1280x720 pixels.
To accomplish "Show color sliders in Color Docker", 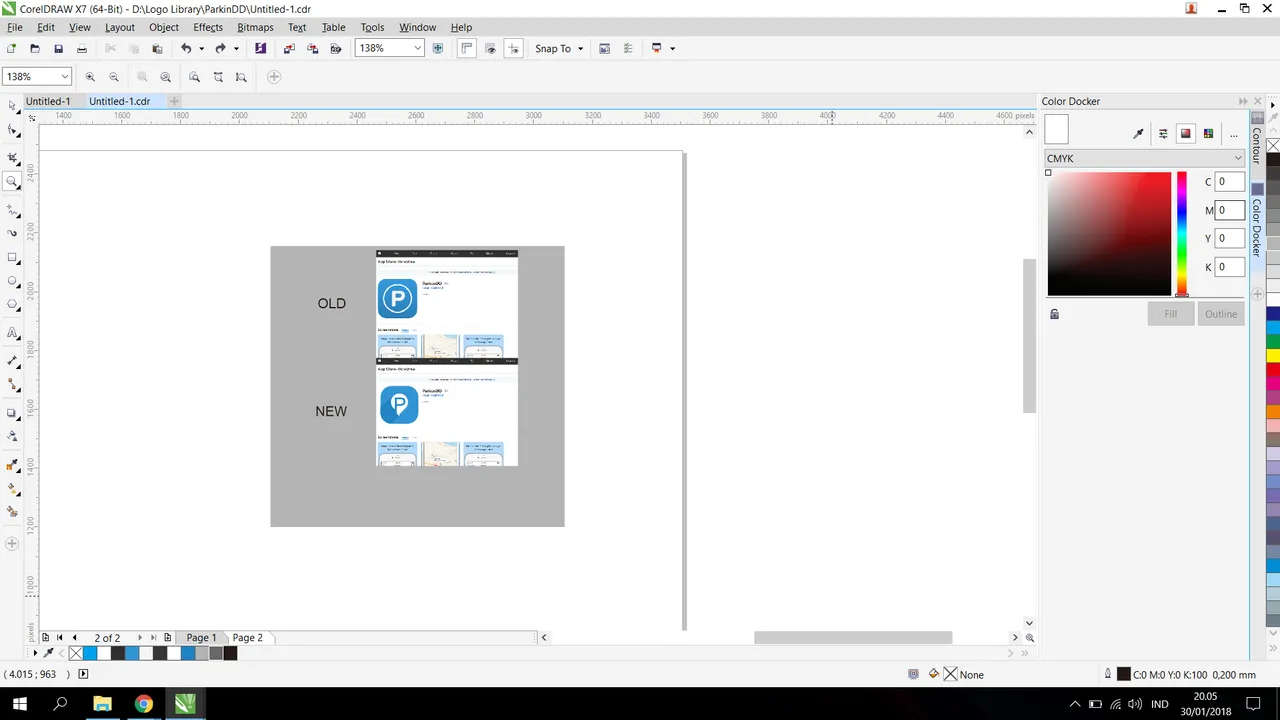I will pos(1163,133).
